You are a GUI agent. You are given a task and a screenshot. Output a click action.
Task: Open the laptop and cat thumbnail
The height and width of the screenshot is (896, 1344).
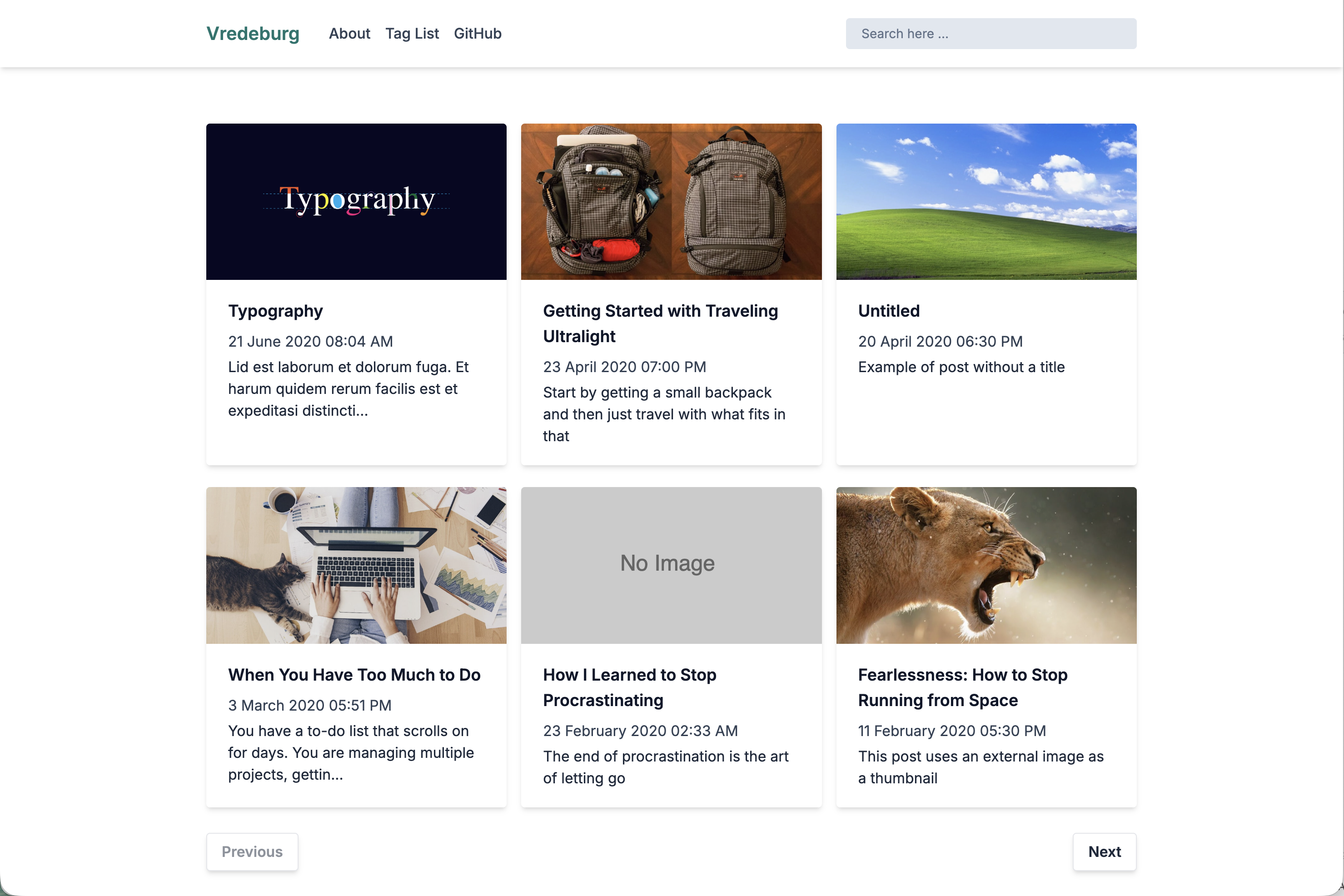coord(356,565)
